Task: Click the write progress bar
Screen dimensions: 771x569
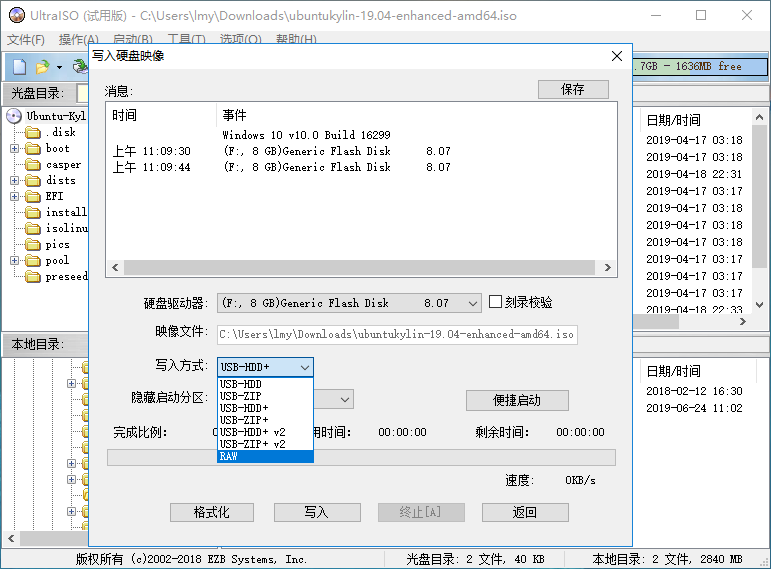Action: tap(361, 457)
